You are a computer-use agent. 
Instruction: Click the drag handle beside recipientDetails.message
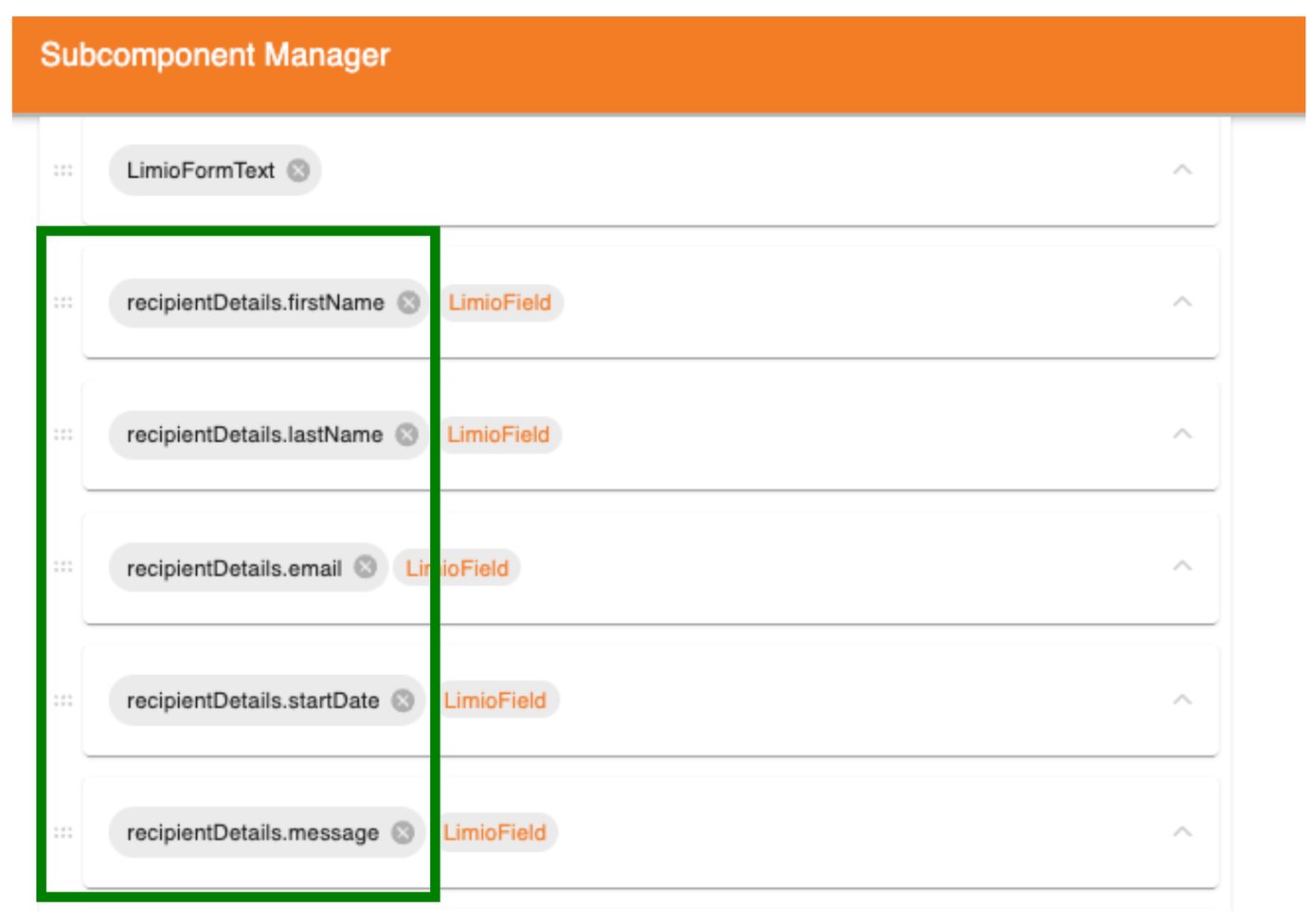click(x=63, y=833)
